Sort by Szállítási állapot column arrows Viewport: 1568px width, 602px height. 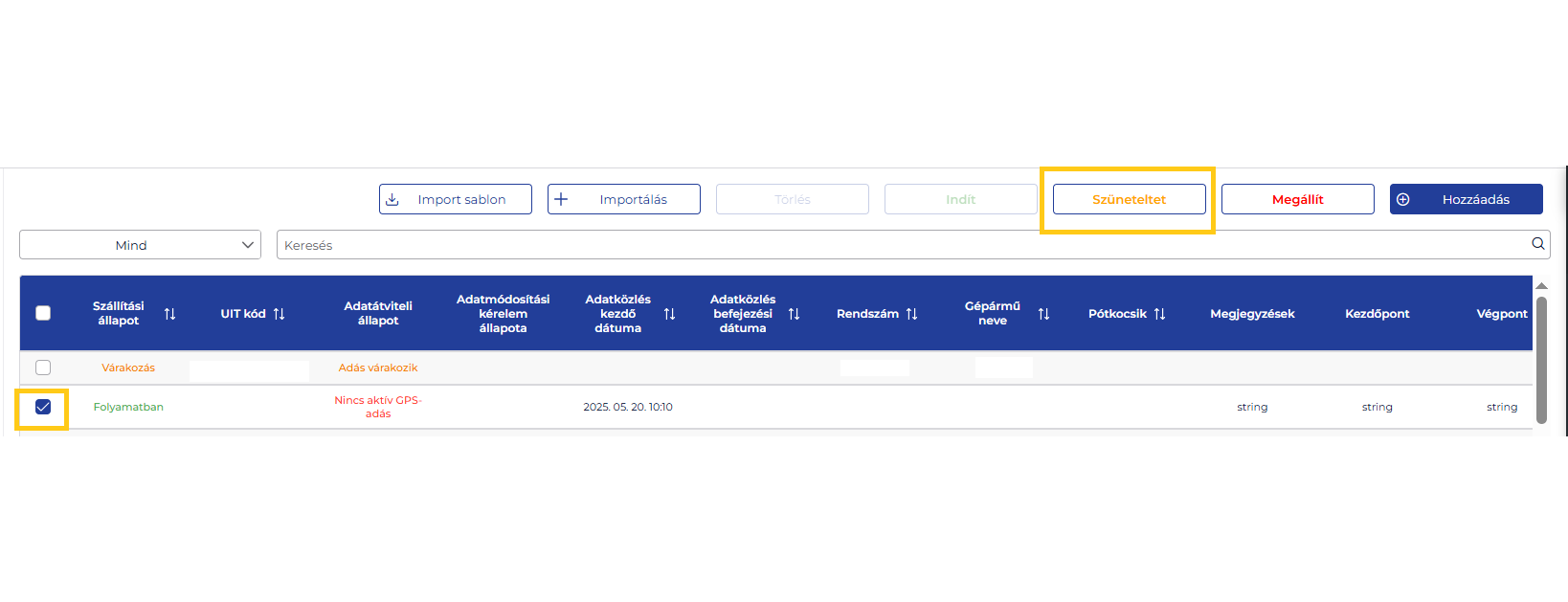pos(169,314)
